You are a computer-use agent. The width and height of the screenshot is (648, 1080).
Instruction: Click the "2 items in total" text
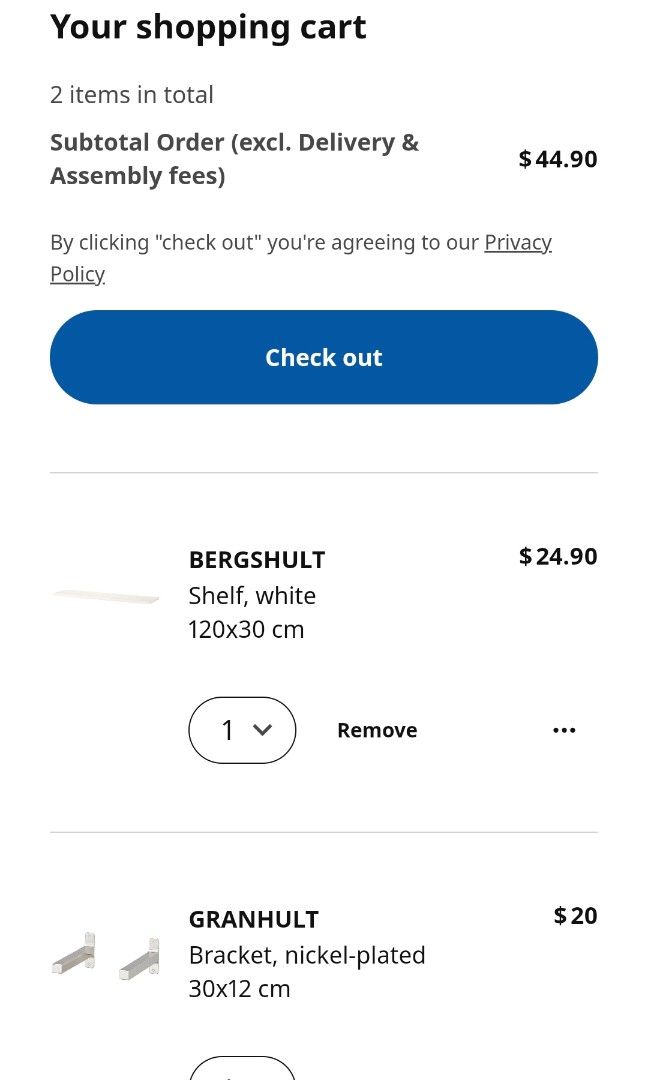[x=131, y=94]
